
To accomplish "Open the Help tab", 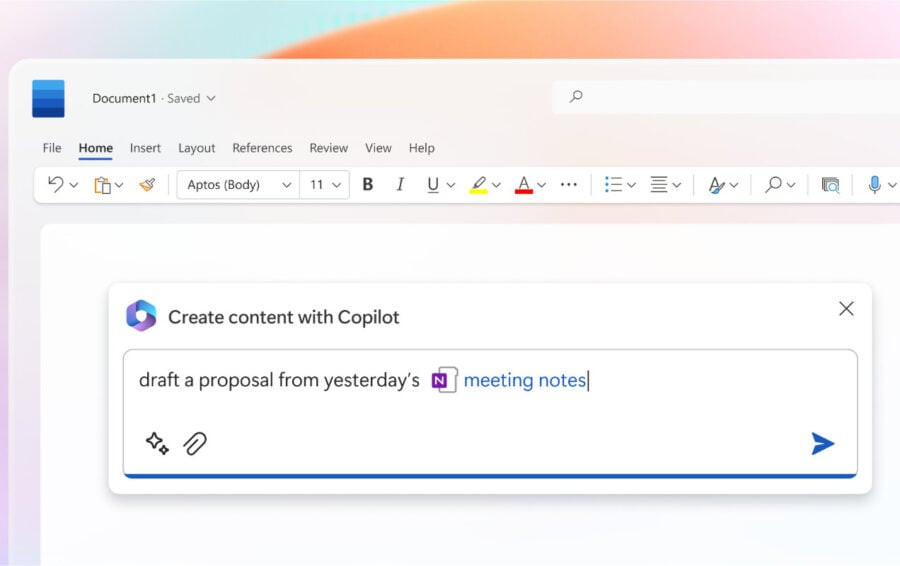I will pos(421,148).
